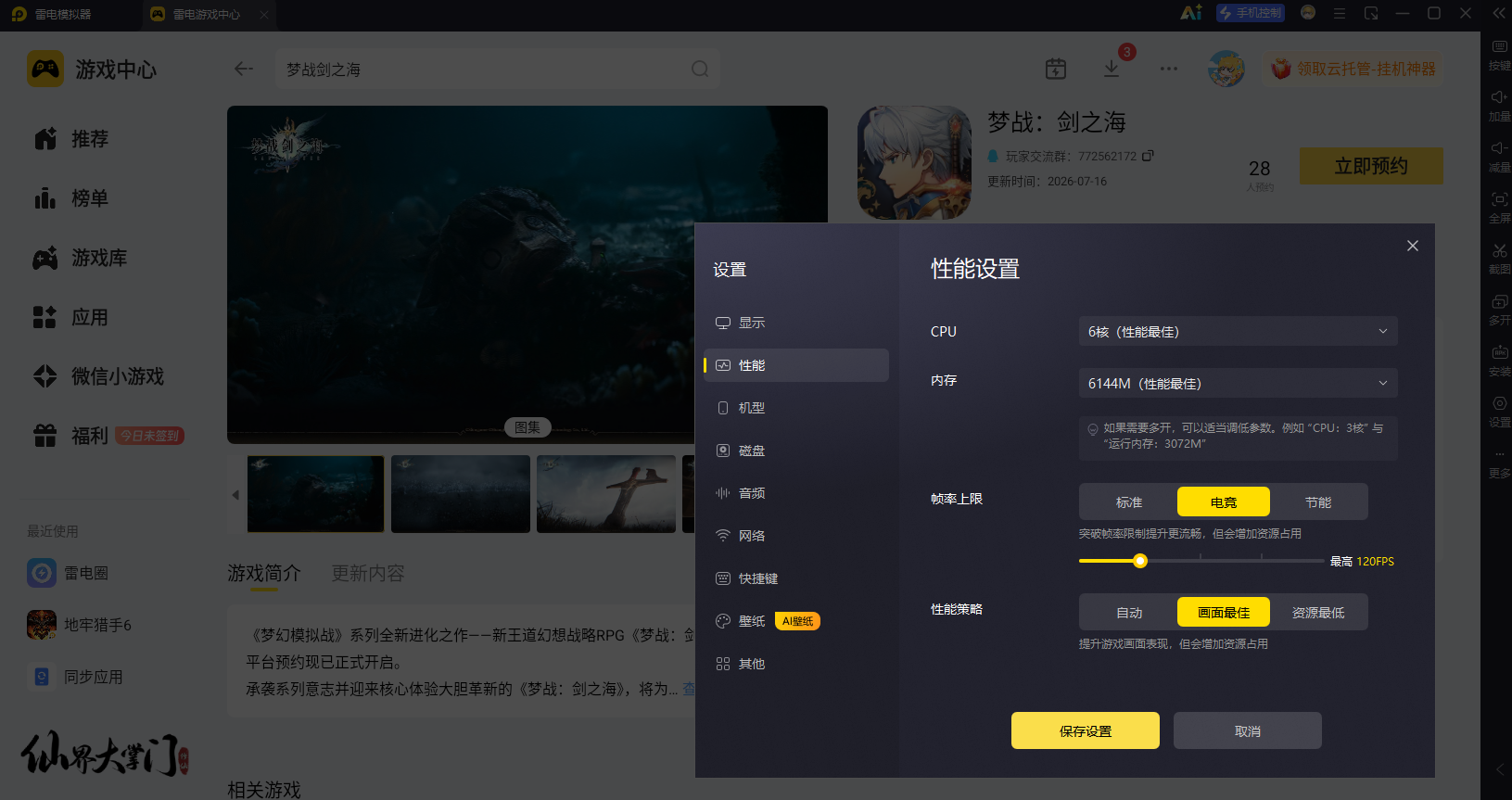Open 性能 settings section

(x=796, y=365)
